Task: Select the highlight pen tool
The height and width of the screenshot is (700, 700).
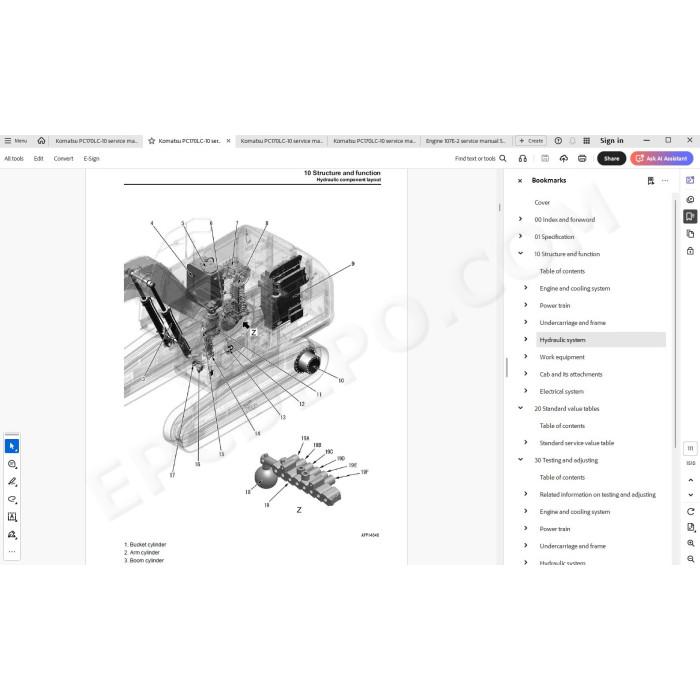Action: click(12, 482)
